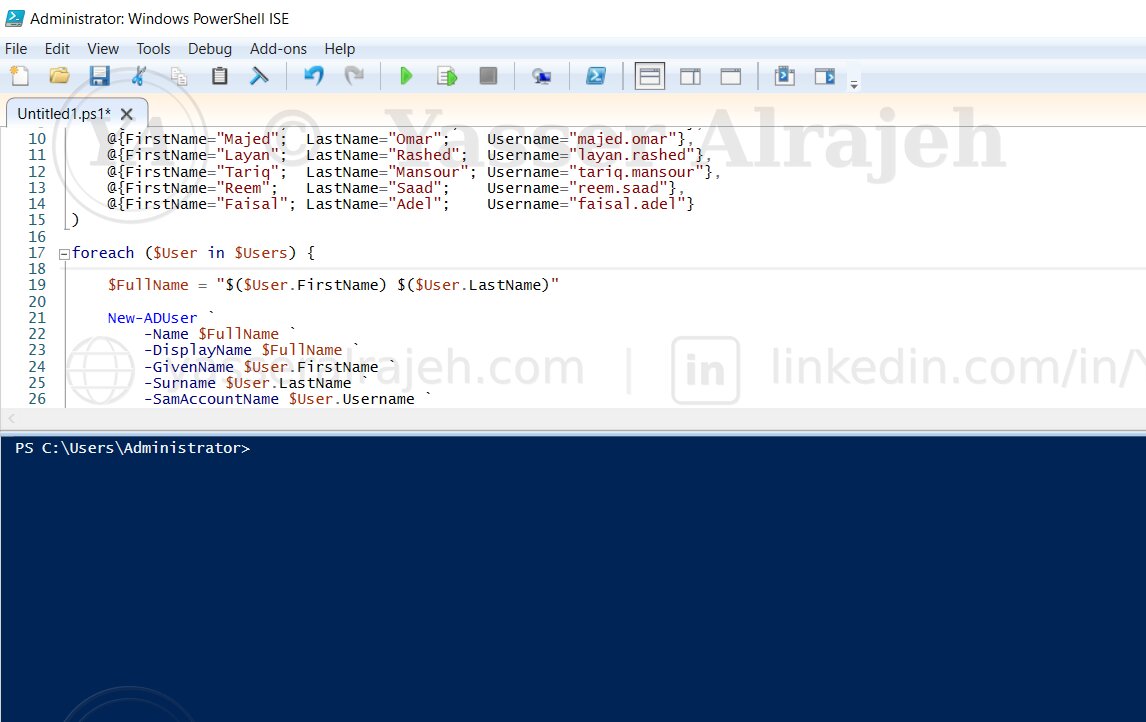This screenshot has width=1146, height=722.
Task: Undo the last edit
Action: tap(314, 76)
